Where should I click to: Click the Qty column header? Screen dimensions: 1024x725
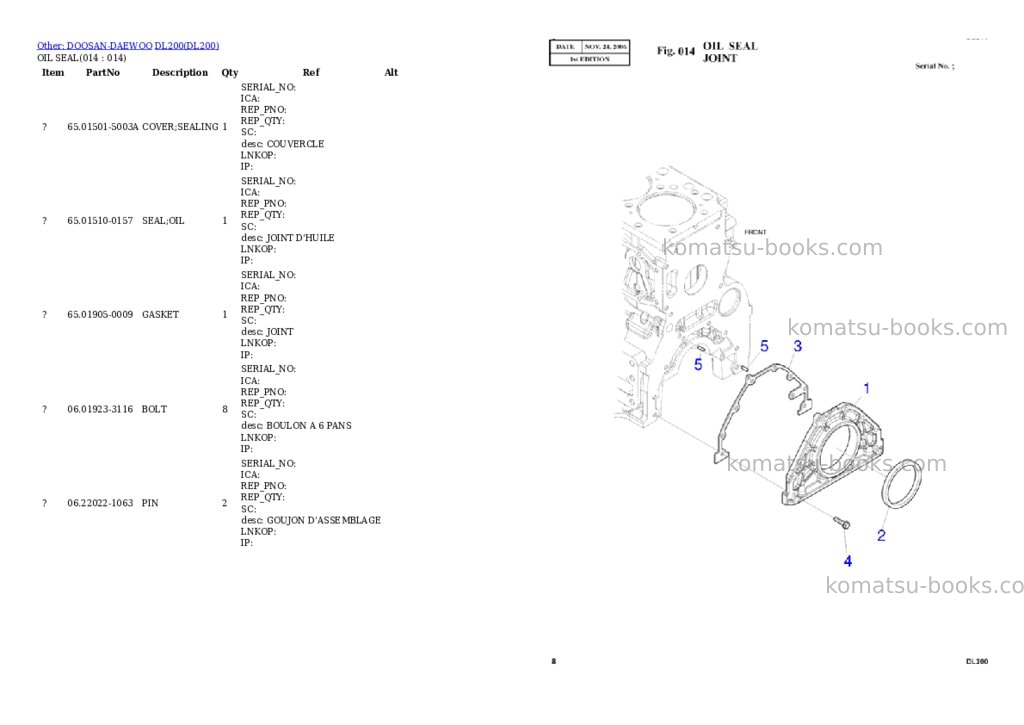pos(230,72)
